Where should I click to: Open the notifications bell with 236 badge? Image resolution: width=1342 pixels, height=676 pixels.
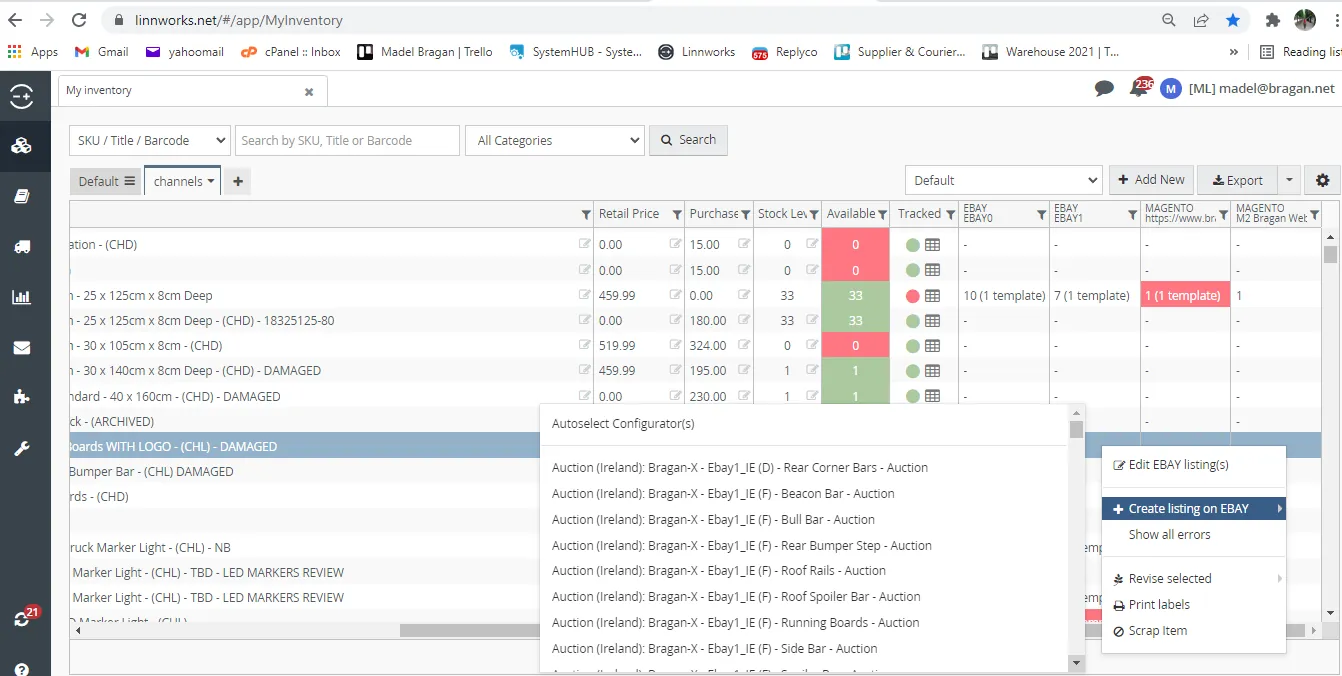[x=1140, y=88]
